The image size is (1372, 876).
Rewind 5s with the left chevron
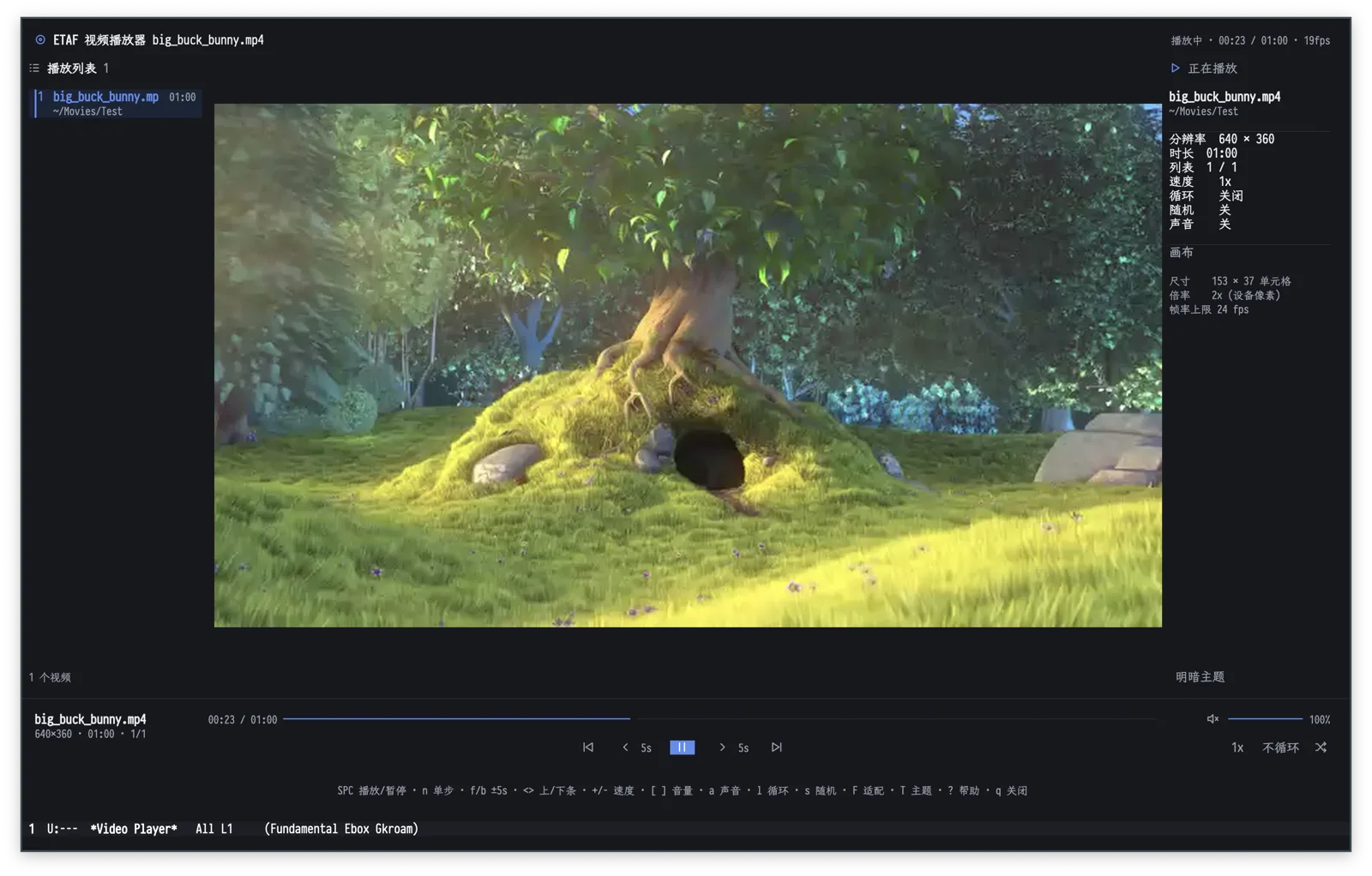click(x=625, y=747)
